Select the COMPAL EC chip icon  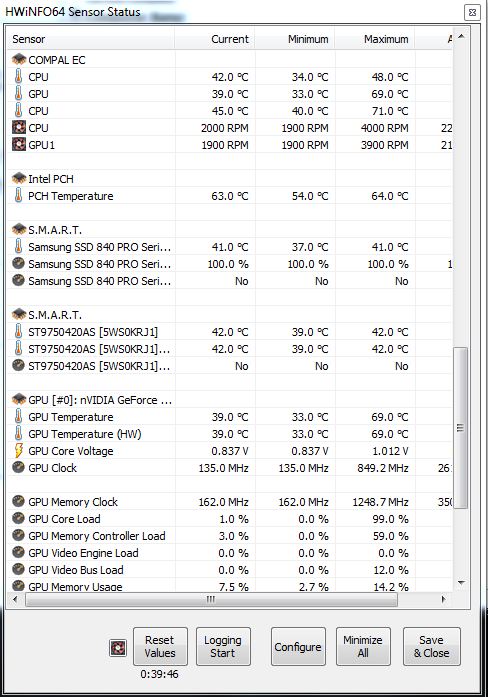pos(19,59)
